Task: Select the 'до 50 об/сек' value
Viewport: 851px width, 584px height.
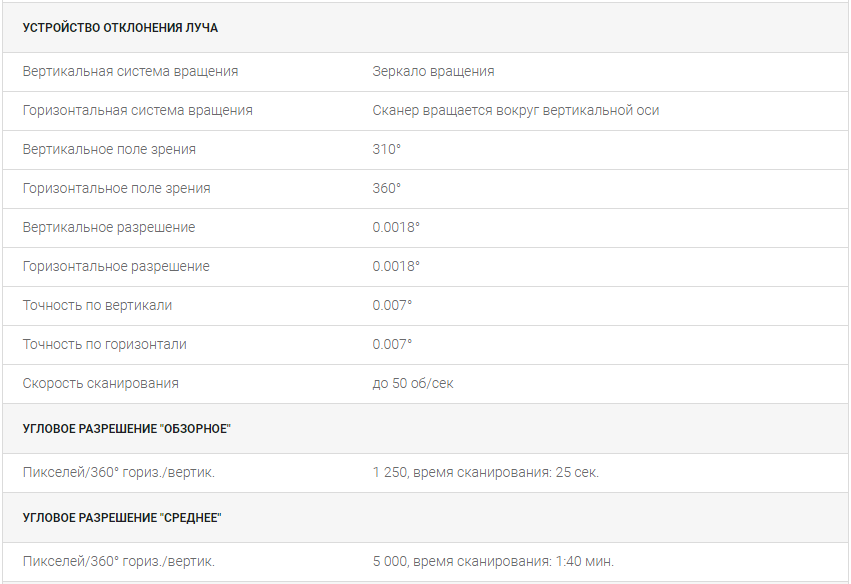Action: click(x=412, y=384)
